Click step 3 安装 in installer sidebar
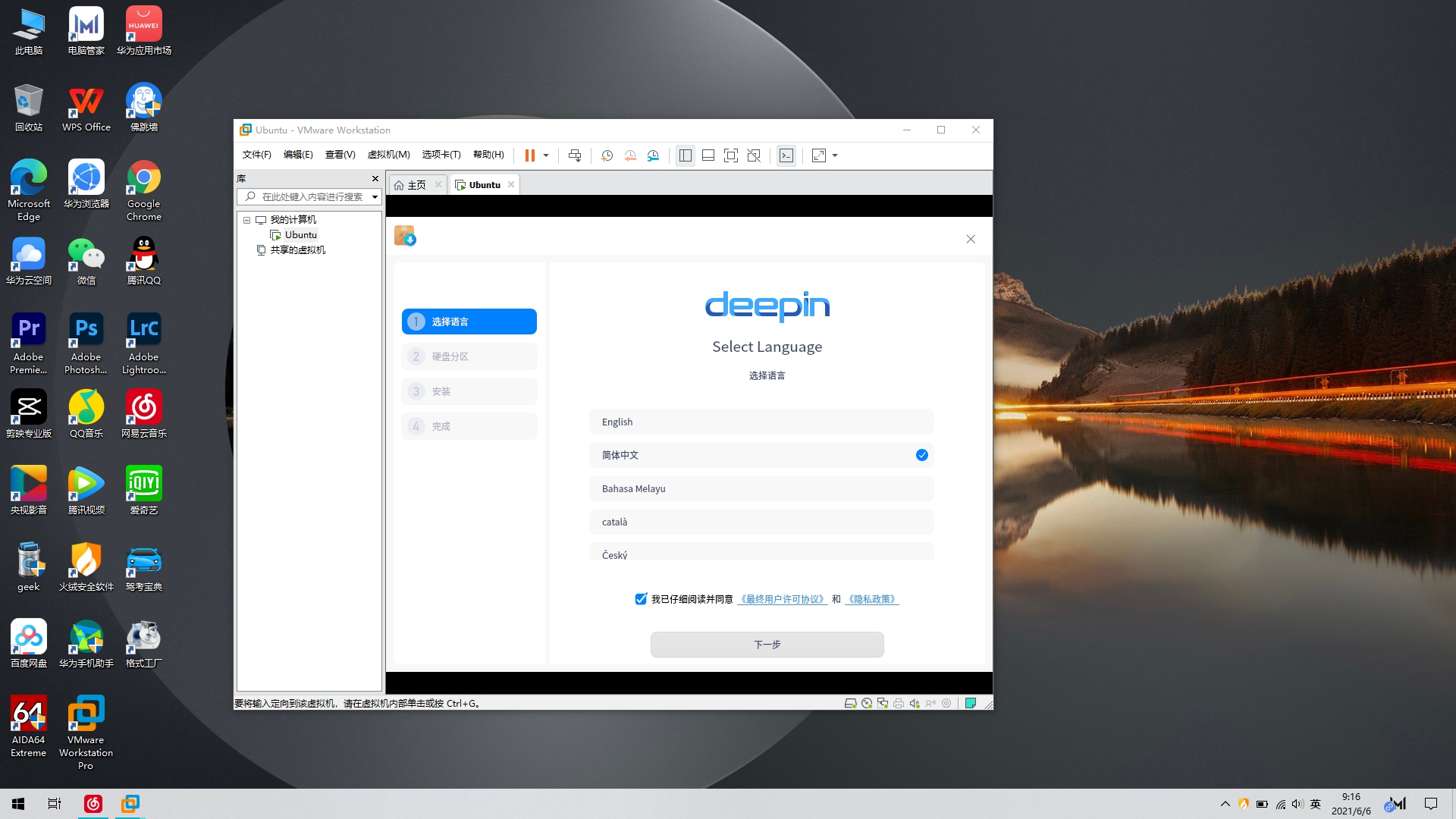The height and width of the screenshot is (819, 1456). pyautogui.click(x=469, y=391)
